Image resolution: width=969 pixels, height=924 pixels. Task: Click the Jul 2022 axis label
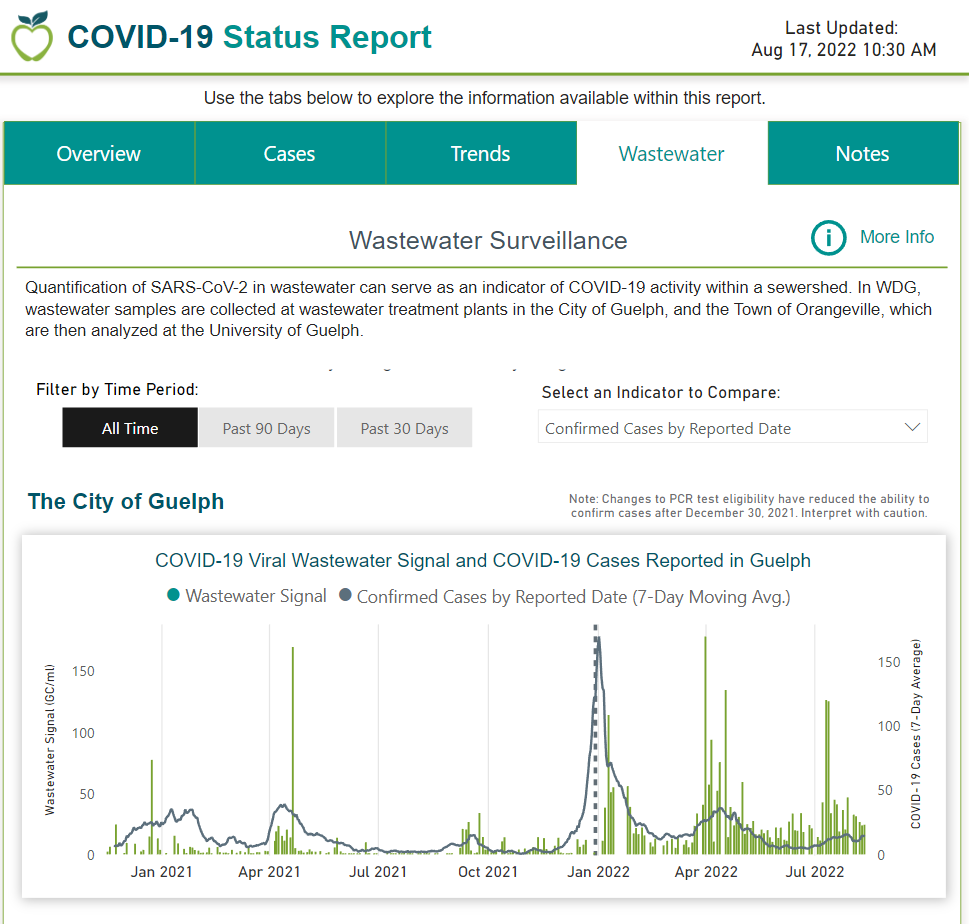tap(815, 871)
